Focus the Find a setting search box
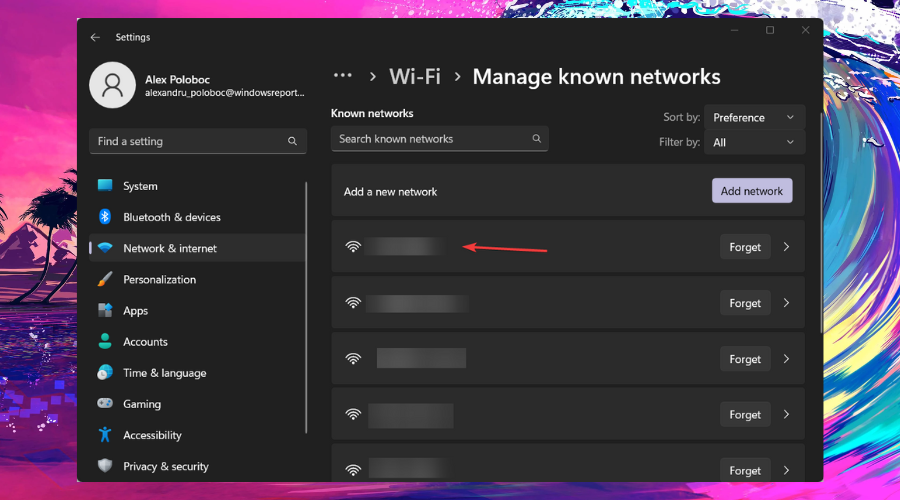 pyautogui.click(x=197, y=141)
